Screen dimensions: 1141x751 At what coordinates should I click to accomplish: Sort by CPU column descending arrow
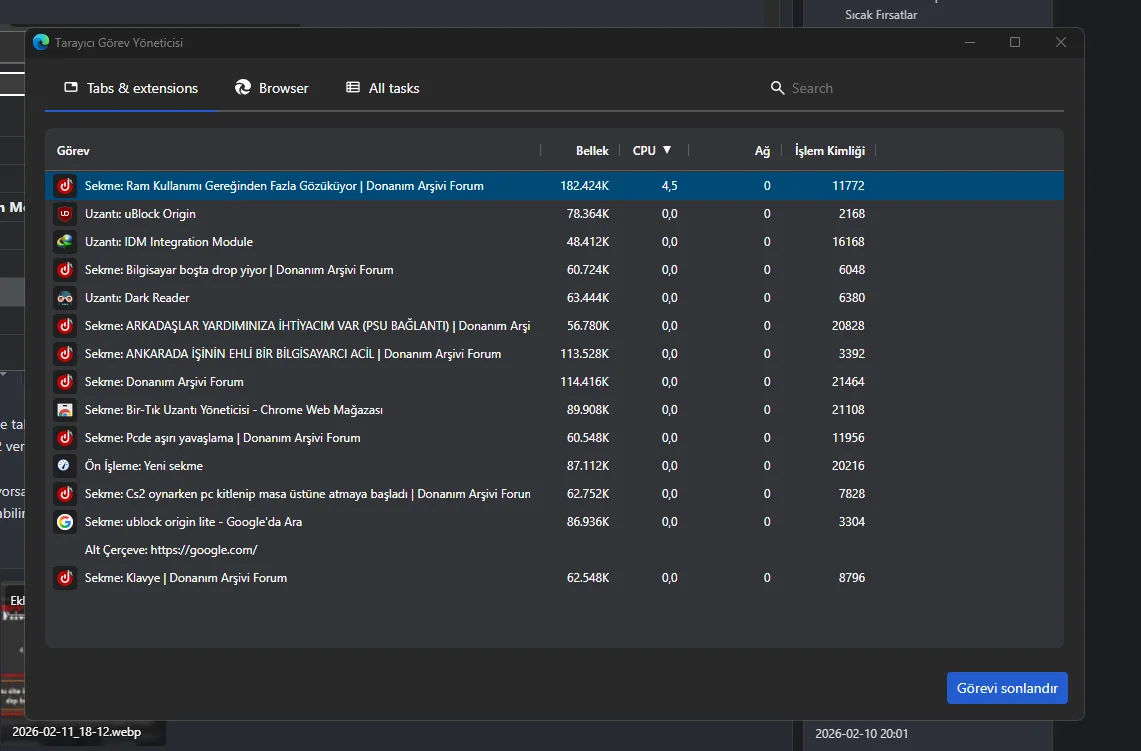pos(667,150)
